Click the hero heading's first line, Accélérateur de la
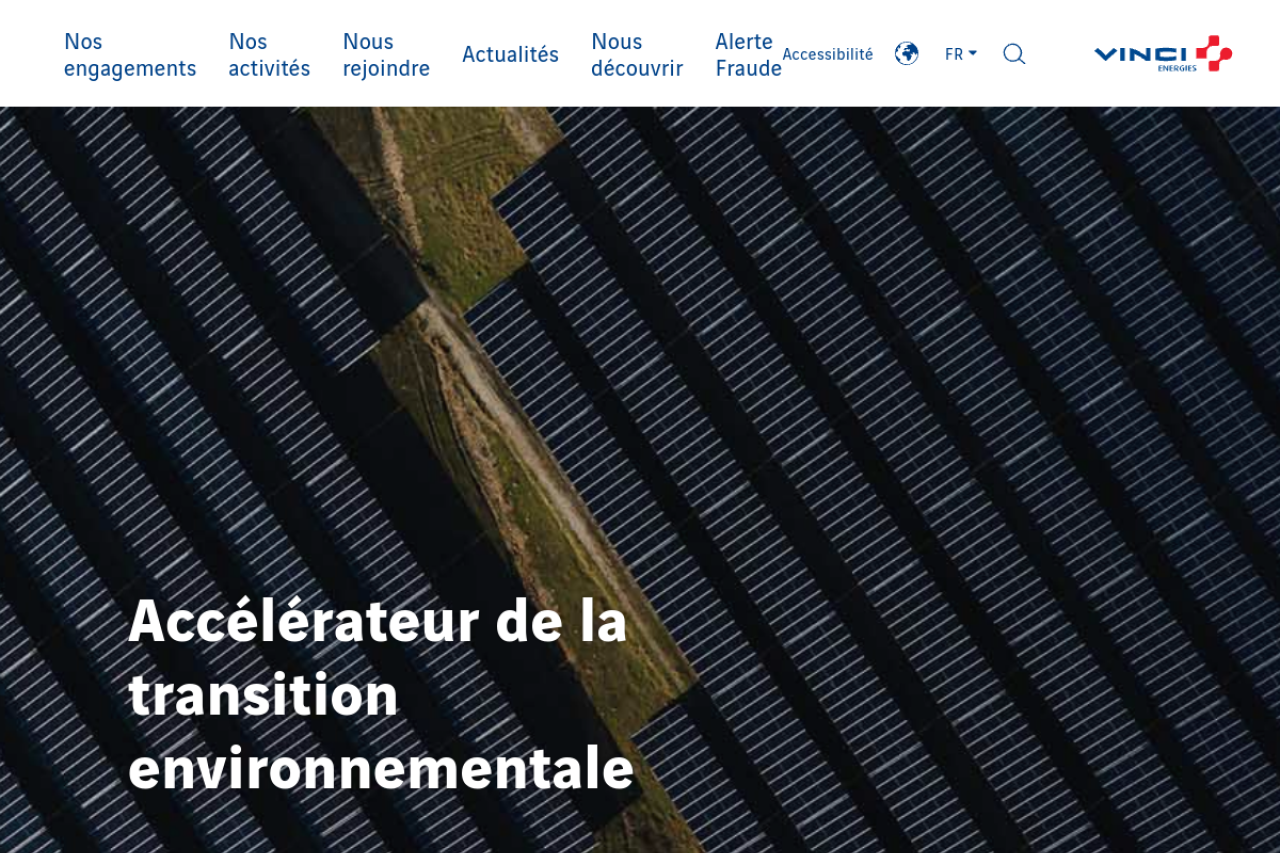The image size is (1280, 853). coord(378,620)
